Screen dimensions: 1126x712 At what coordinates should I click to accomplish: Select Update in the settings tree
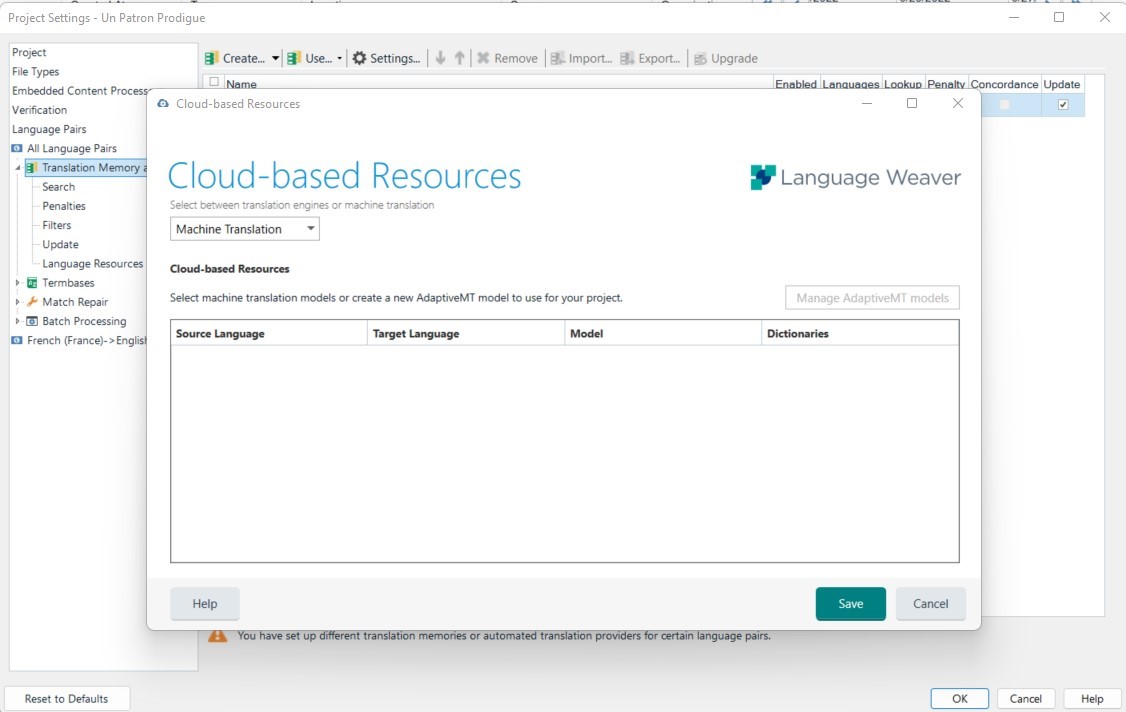click(60, 244)
